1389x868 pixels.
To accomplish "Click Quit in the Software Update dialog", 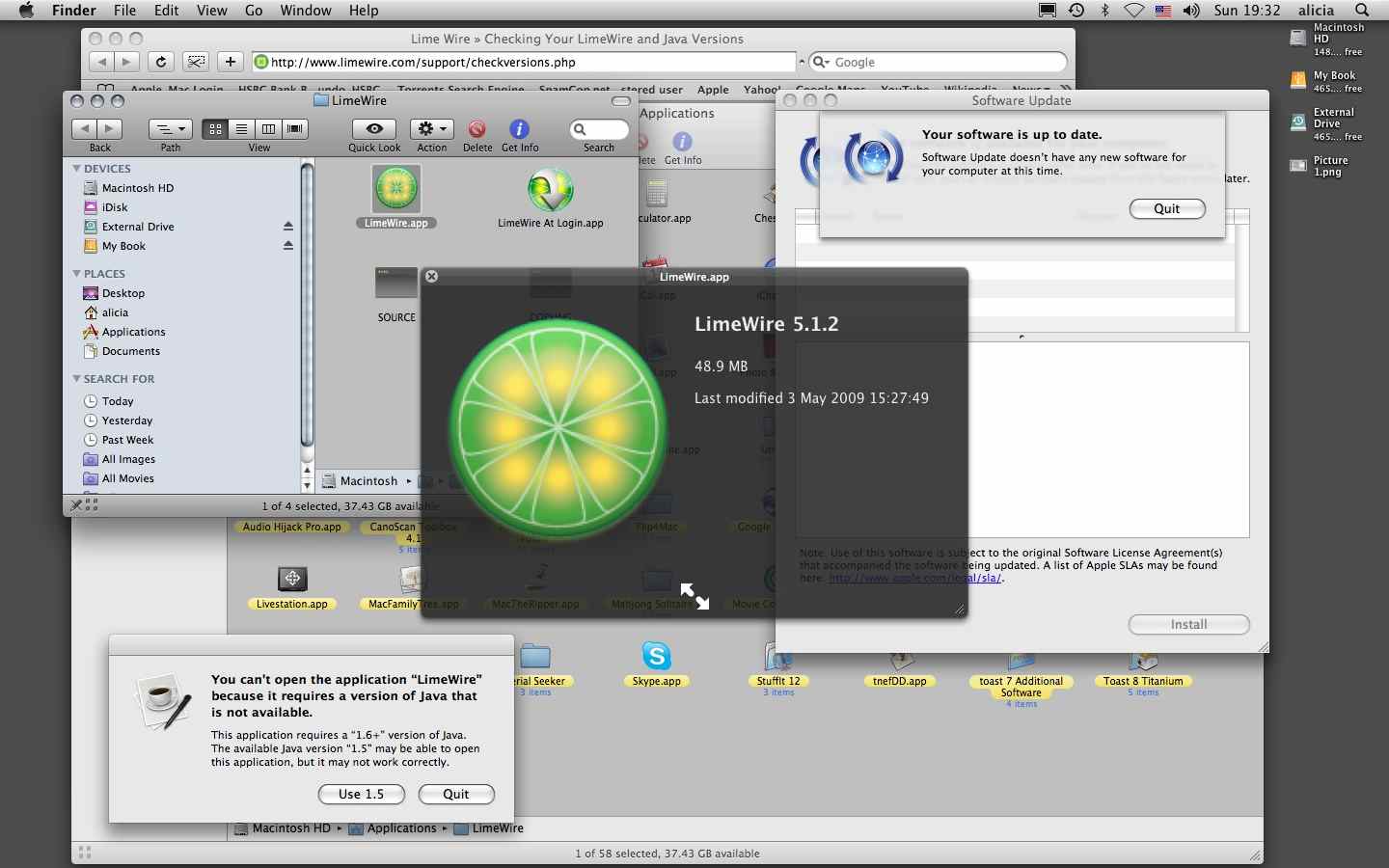I will point(1166,209).
